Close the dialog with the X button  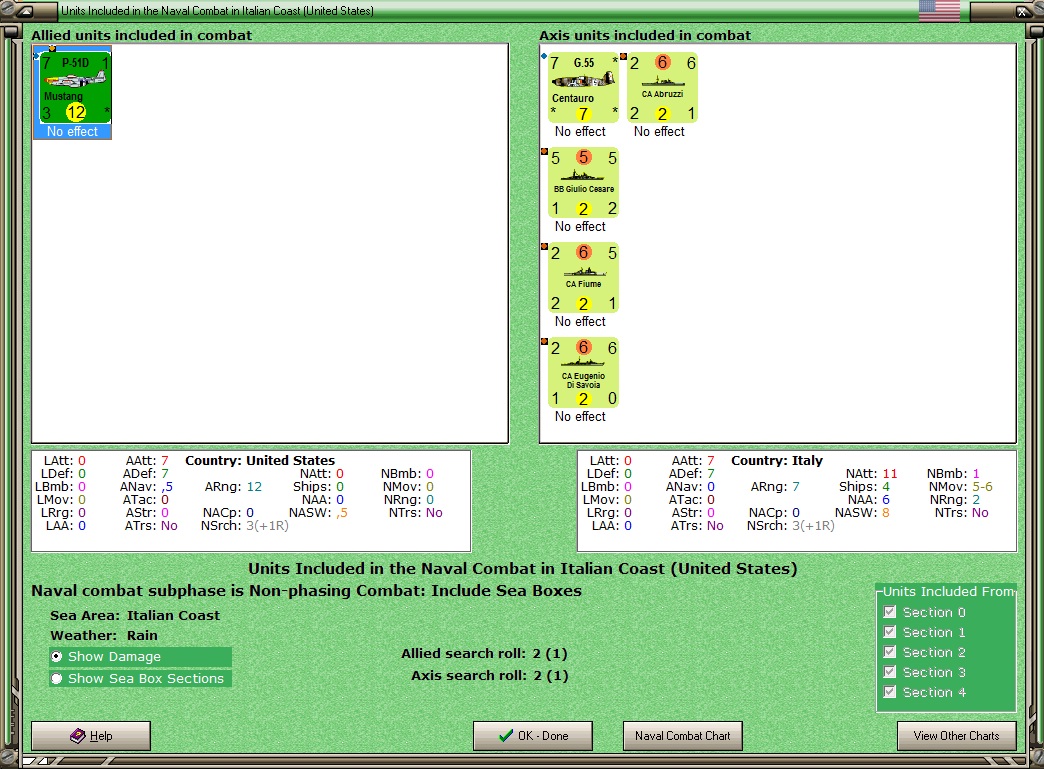(x=1022, y=11)
